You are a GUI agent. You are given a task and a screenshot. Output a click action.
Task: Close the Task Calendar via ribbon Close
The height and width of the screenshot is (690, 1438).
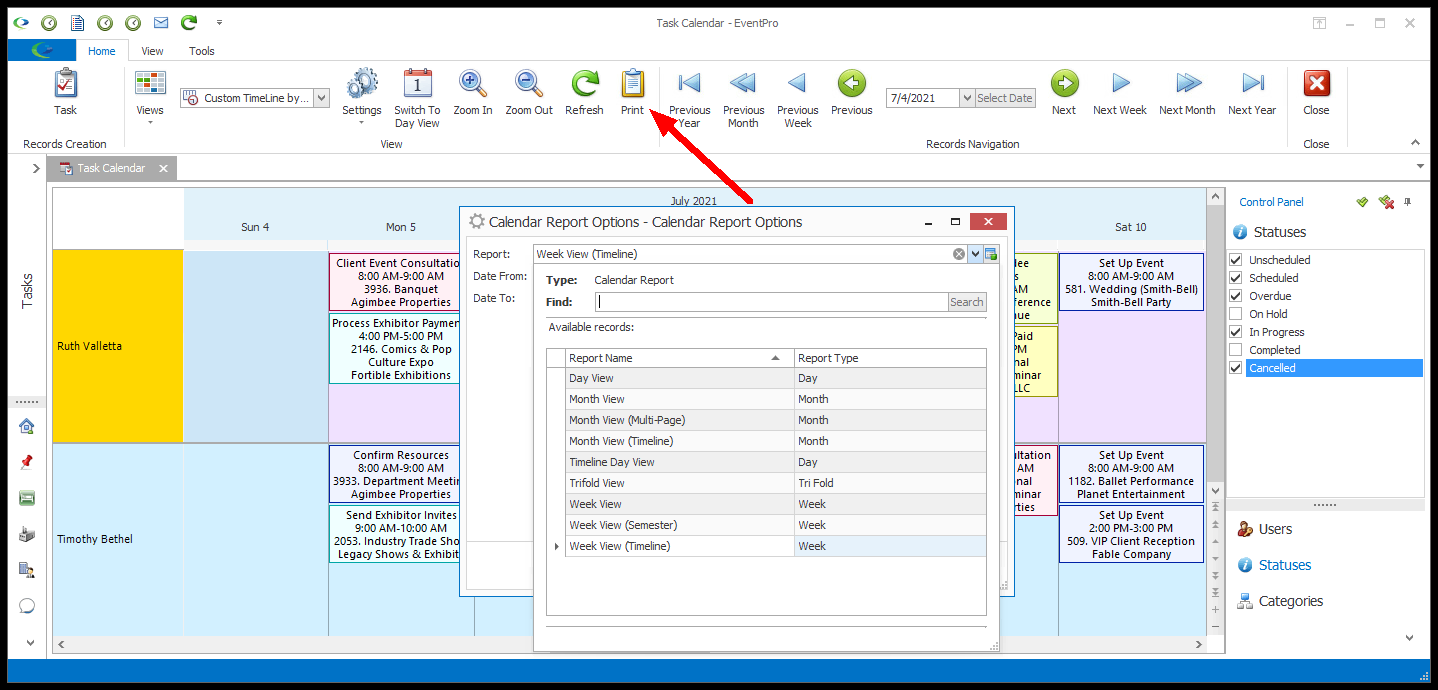(1316, 92)
